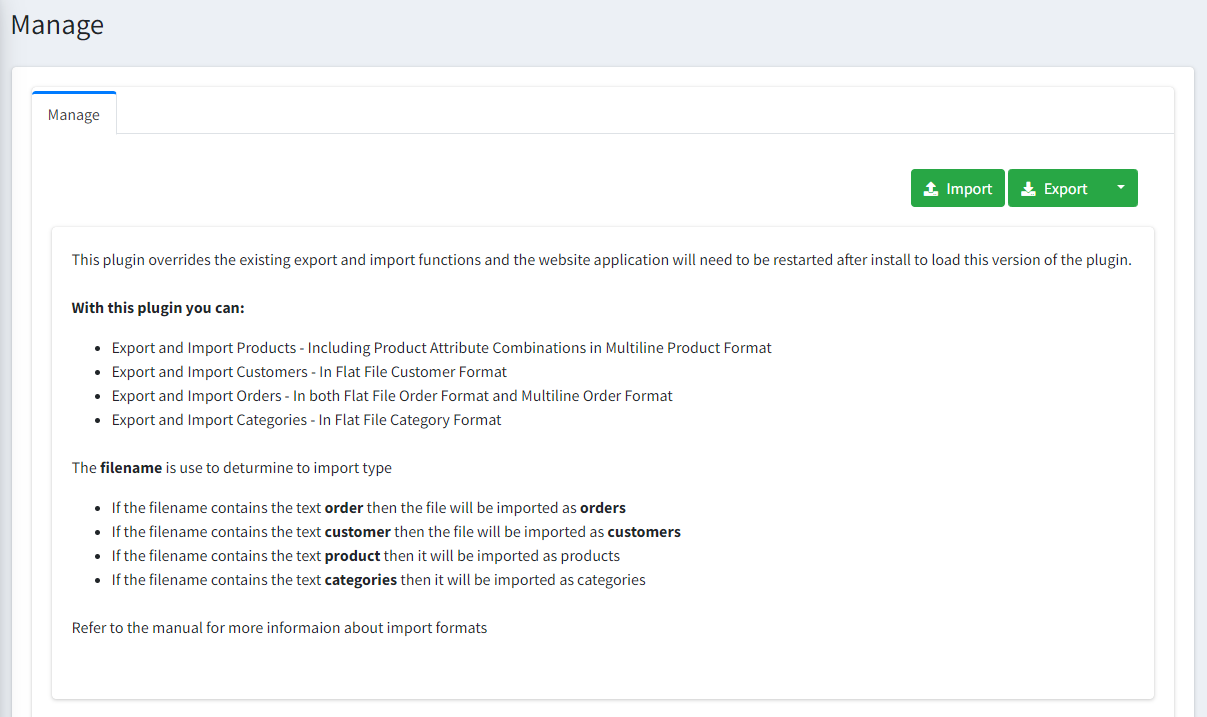The width and height of the screenshot is (1207, 717).
Task: Click the 'Refer to the manual' sentence
Action: click(280, 628)
